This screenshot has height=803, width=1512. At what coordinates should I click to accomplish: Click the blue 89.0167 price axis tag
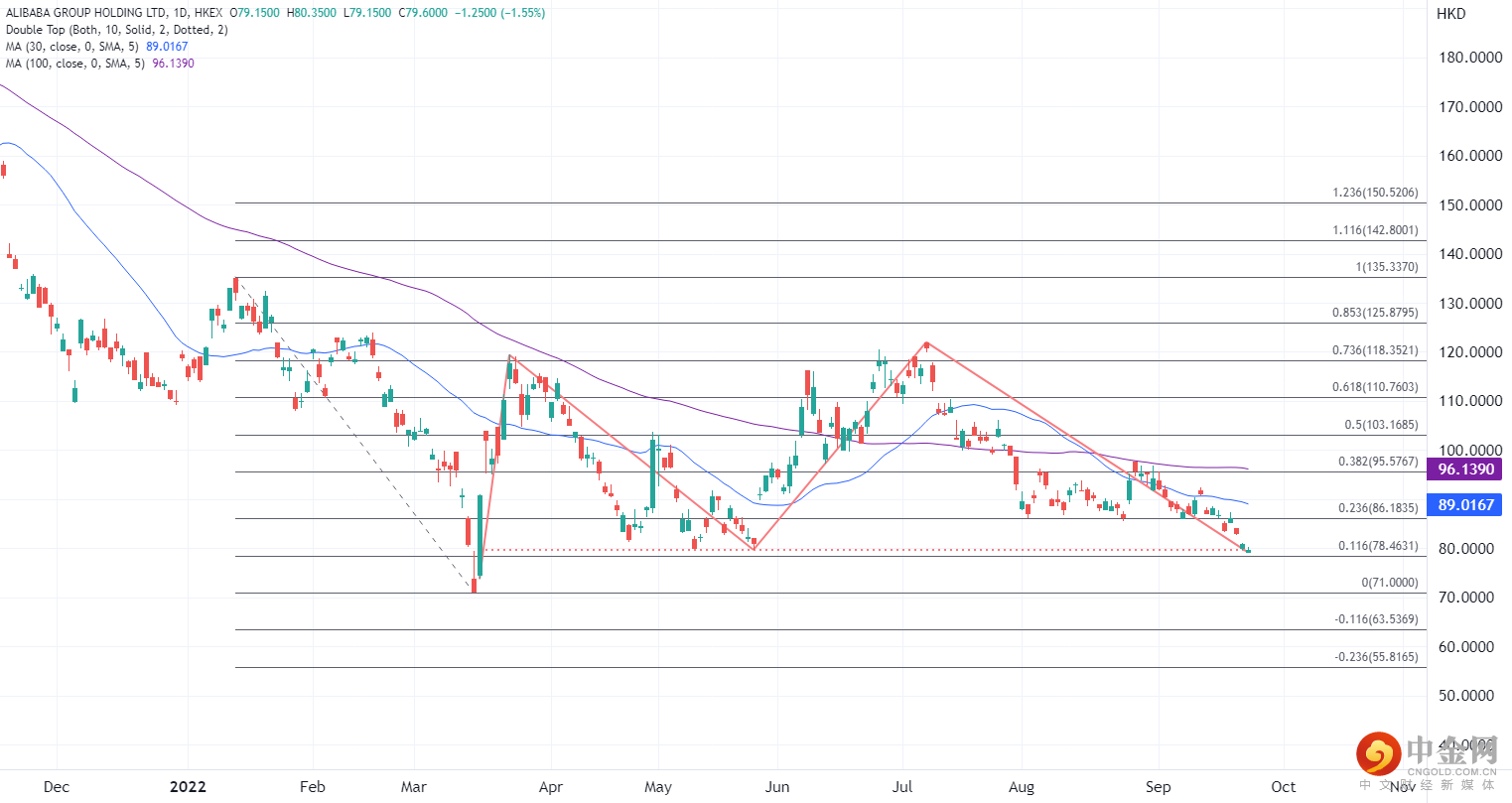pyautogui.click(x=1465, y=505)
